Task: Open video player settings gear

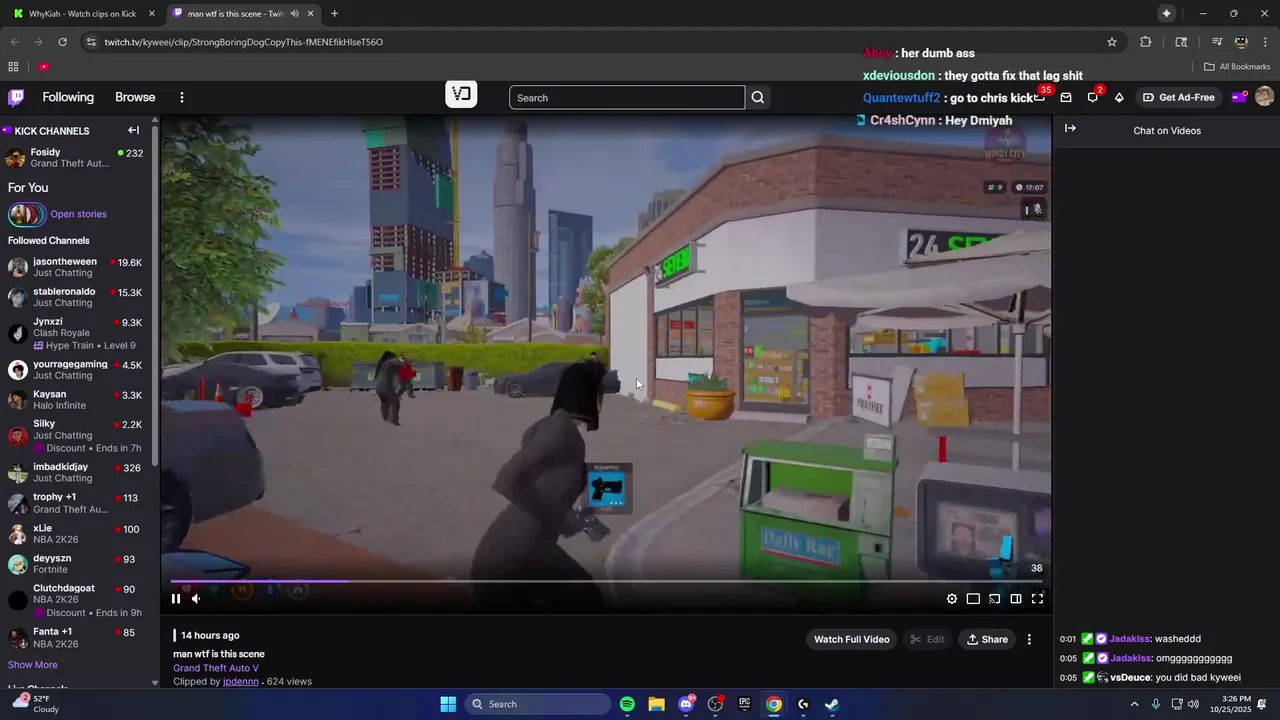Action: tap(952, 599)
